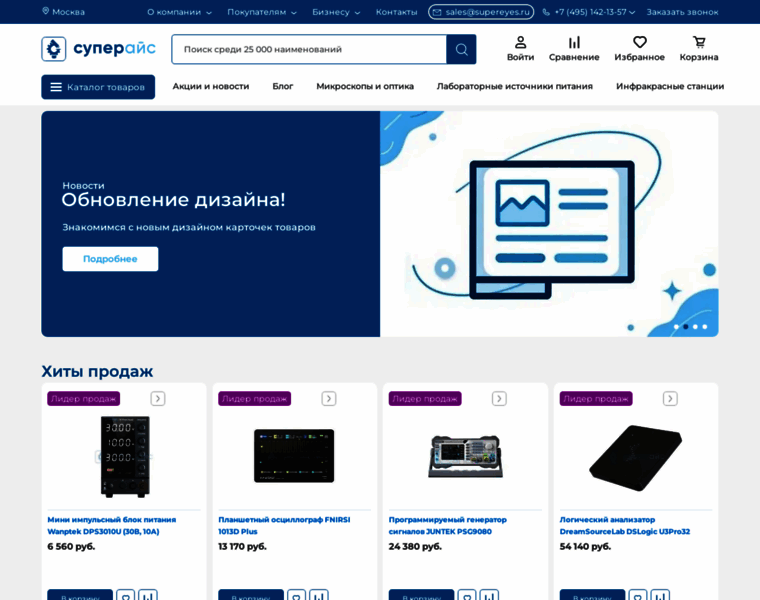Expand the Бизнесу dropdown
The height and width of the screenshot is (600, 760).
(336, 12)
